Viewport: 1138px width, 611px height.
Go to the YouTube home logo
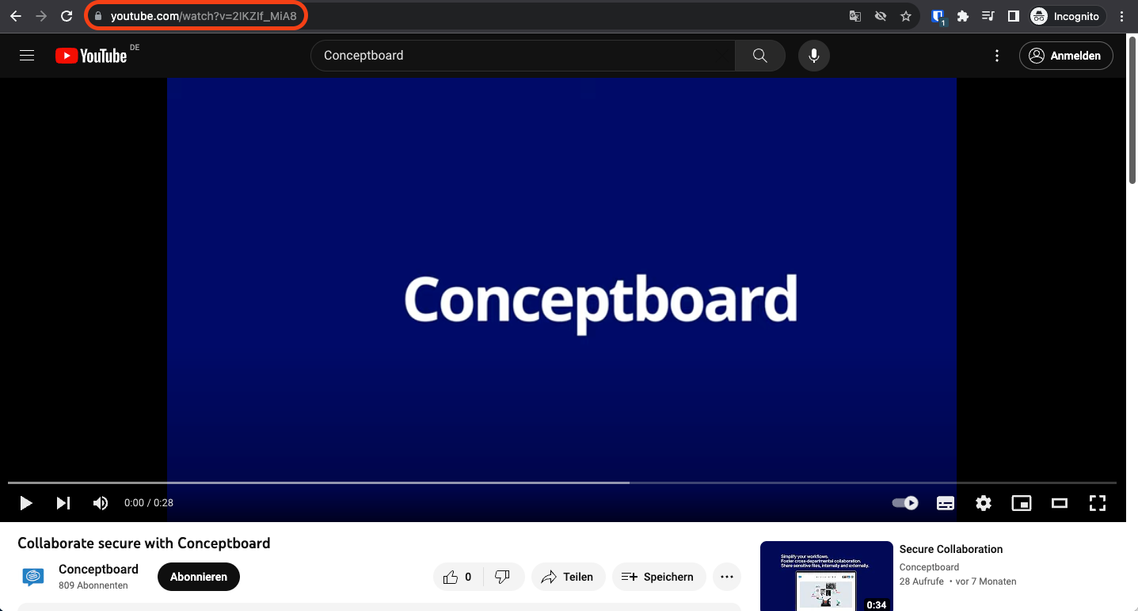tap(91, 56)
